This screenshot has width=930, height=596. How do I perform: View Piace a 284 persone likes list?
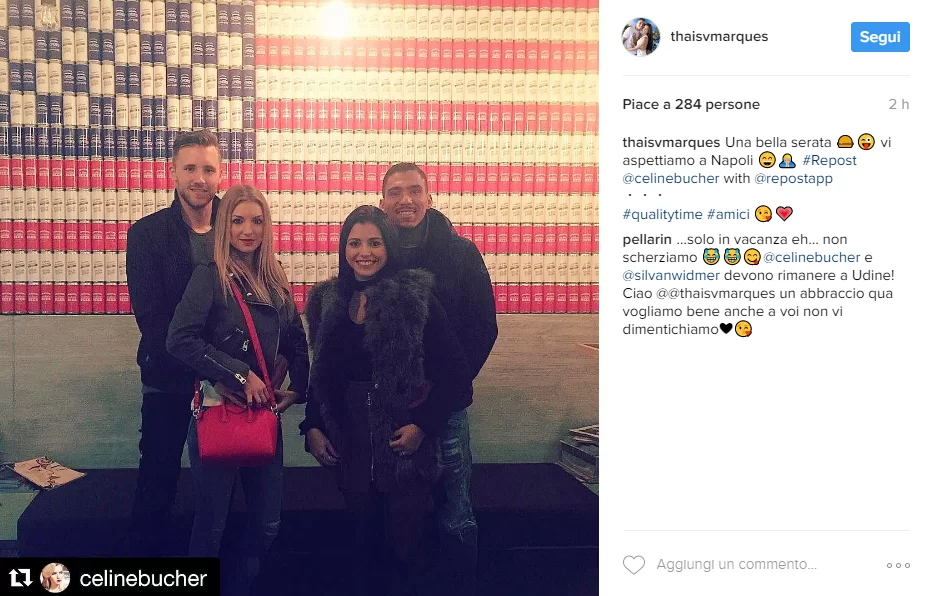[x=691, y=104]
